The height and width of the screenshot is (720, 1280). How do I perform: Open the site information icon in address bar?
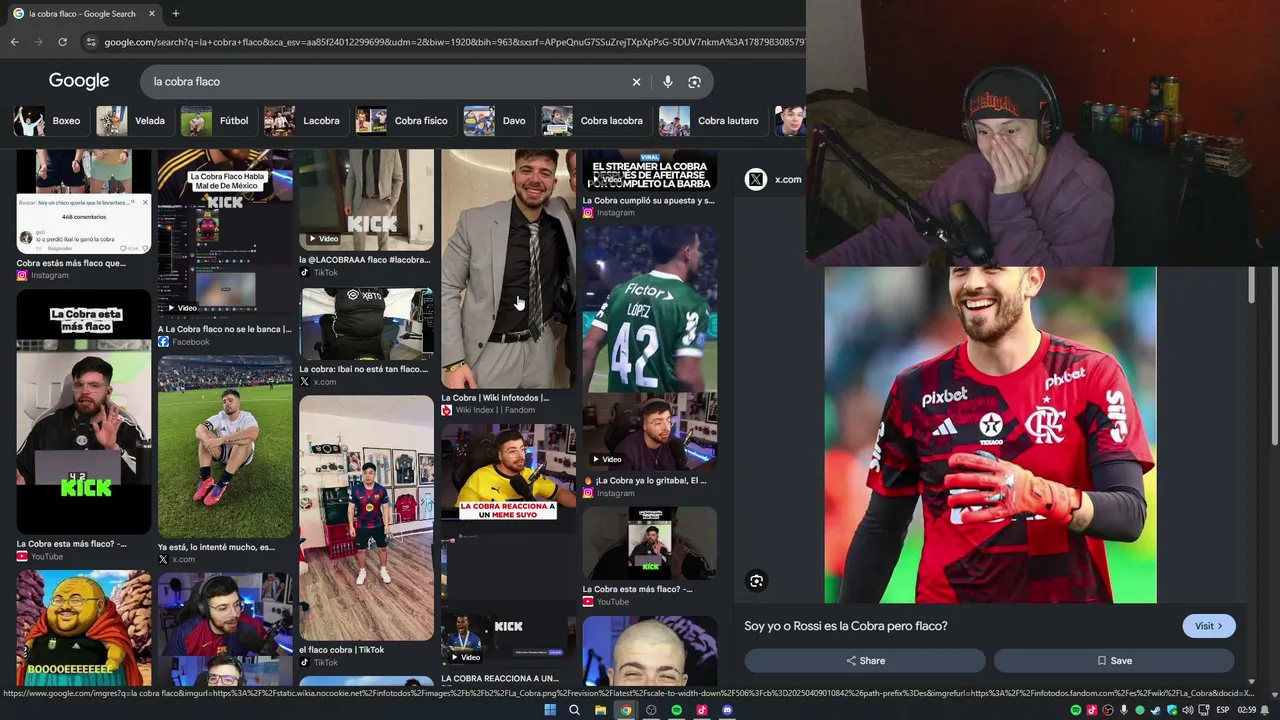91,42
